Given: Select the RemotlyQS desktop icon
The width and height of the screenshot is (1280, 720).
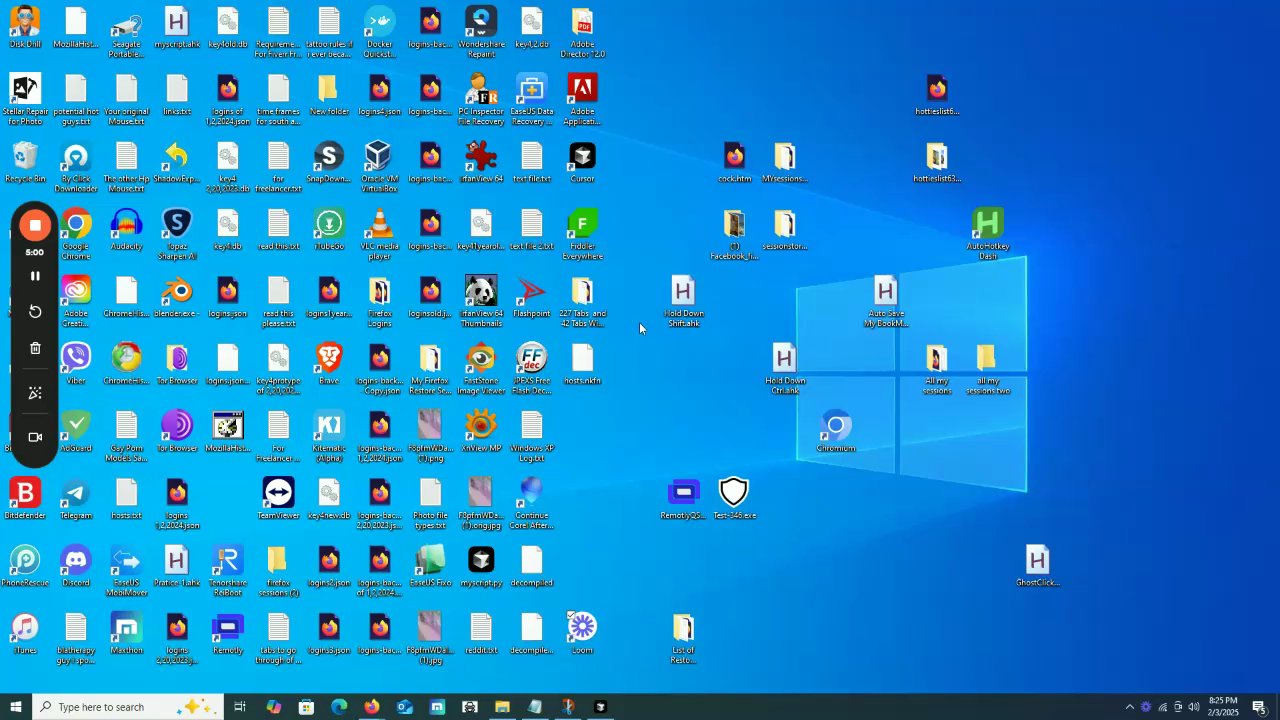Looking at the screenshot, I should coord(684,499).
